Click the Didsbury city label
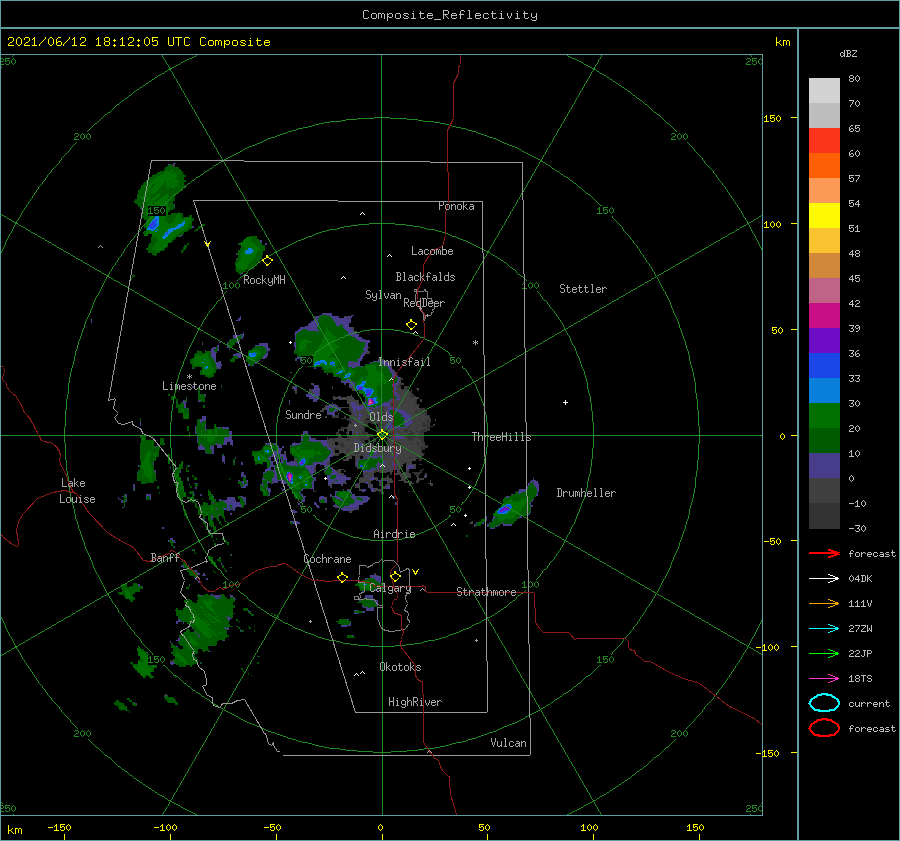The image size is (900, 841). click(x=377, y=448)
